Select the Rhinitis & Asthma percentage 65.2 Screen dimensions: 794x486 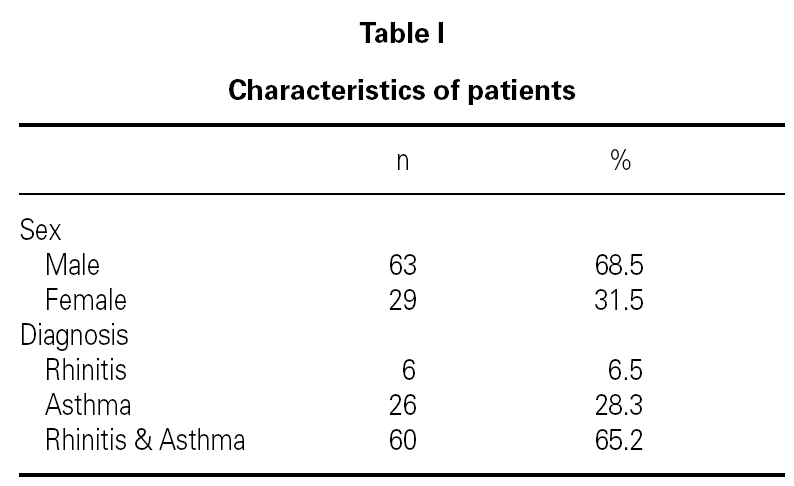coord(618,440)
